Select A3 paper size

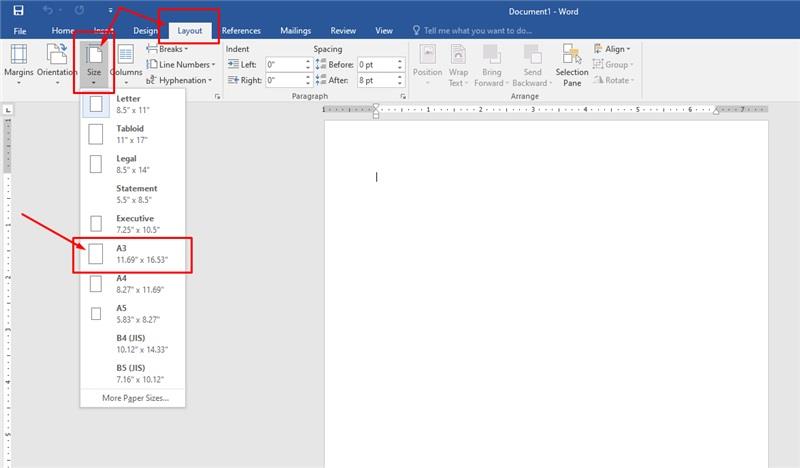pos(135,254)
